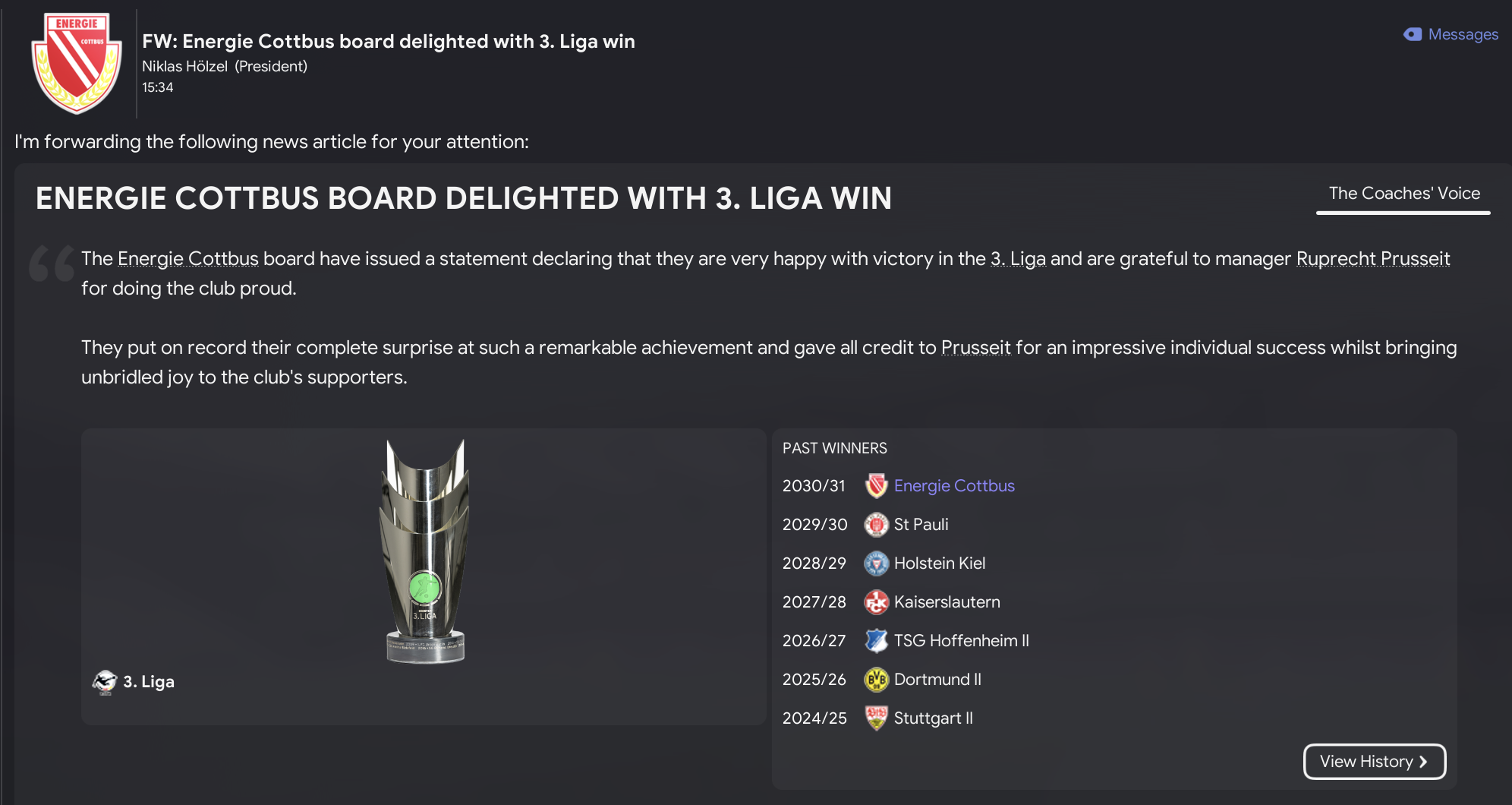This screenshot has height=805, width=1512.
Task: Click the St Pauli club badge
Action: pyautogui.click(x=876, y=525)
